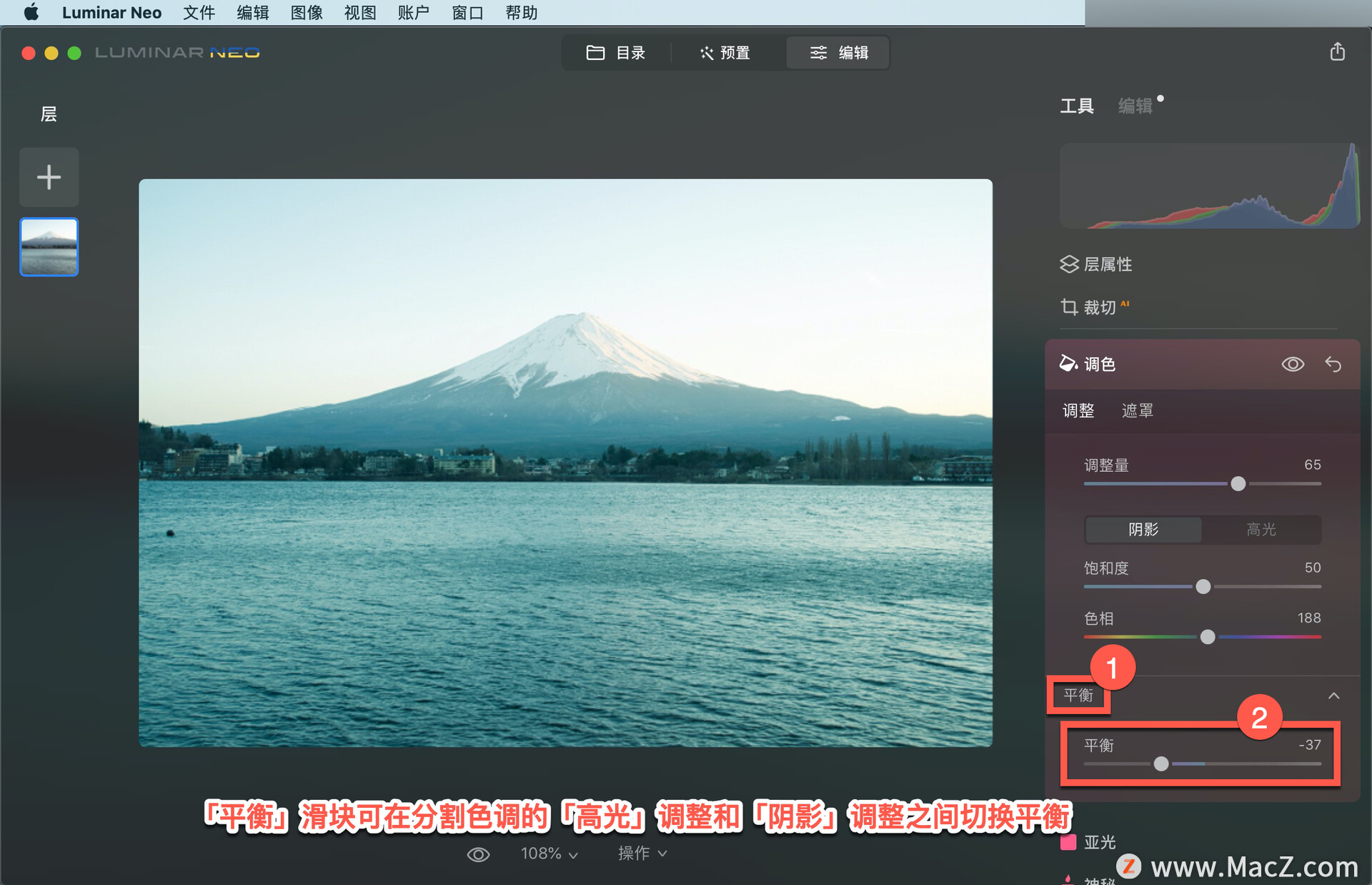Click the 调色 toning tool header icon
The image size is (1372, 885).
(x=1068, y=364)
